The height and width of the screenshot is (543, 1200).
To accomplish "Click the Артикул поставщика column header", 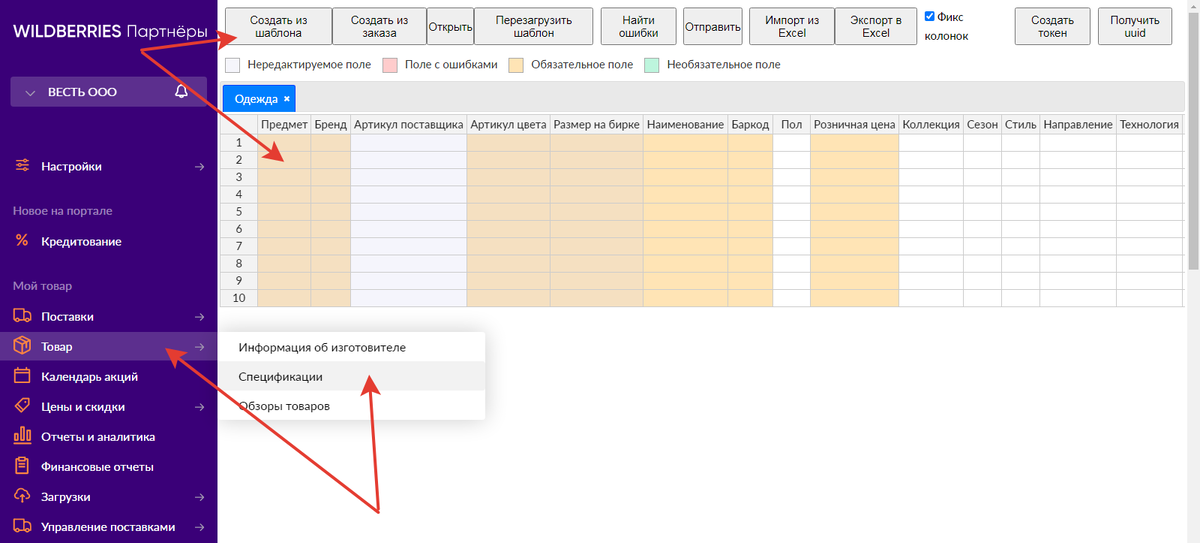I will point(409,125).
